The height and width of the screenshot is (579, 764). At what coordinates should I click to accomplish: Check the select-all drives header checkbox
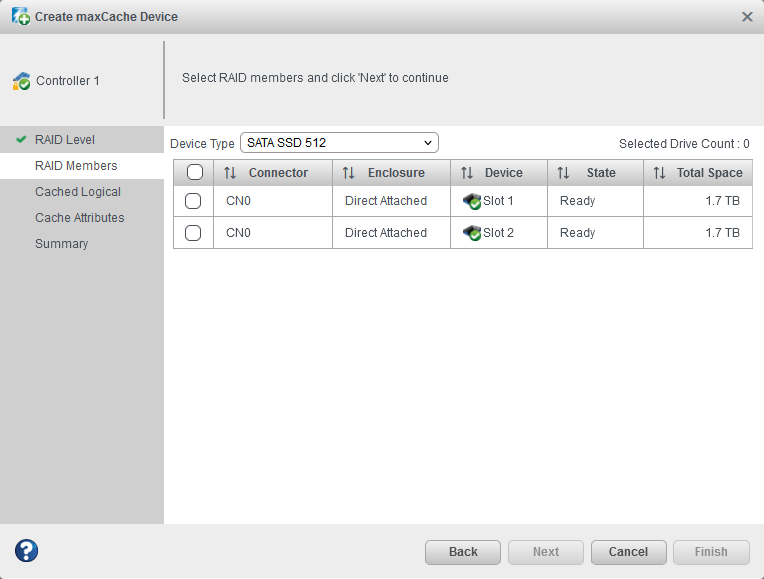tap(194, 173)
